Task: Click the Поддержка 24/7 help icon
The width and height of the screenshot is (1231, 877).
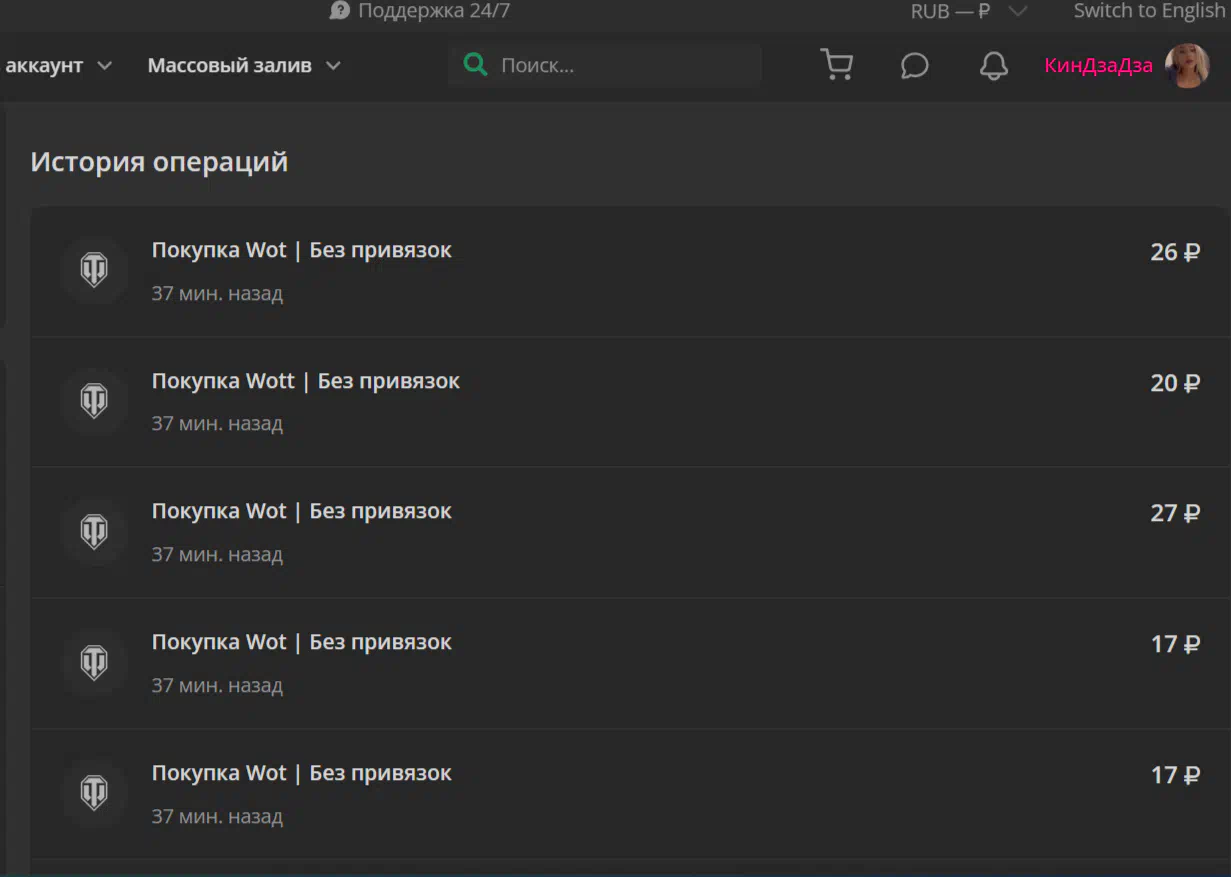Action: (340, 11)
